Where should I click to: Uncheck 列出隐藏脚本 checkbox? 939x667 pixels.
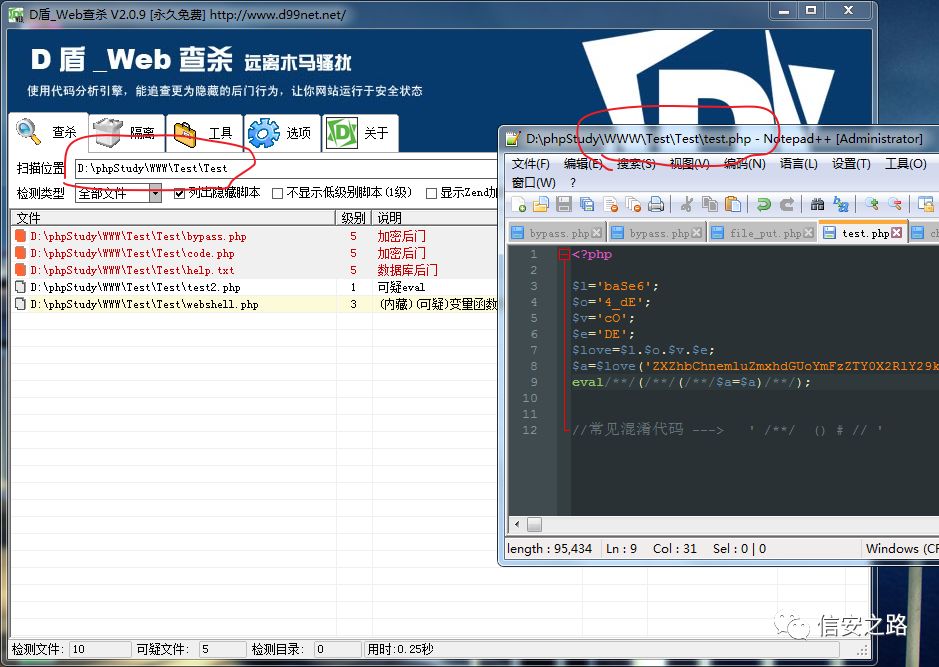tap(179, 193)
